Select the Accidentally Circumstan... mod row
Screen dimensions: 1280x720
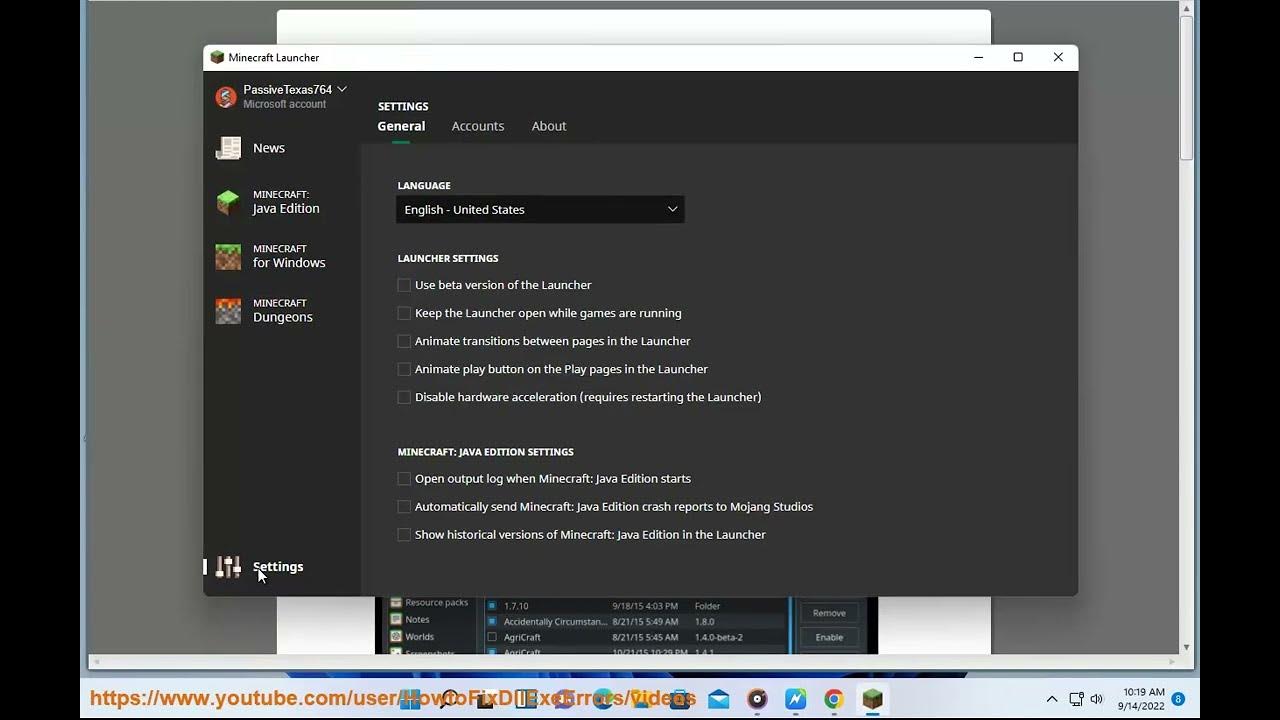[x=636, y=622]
